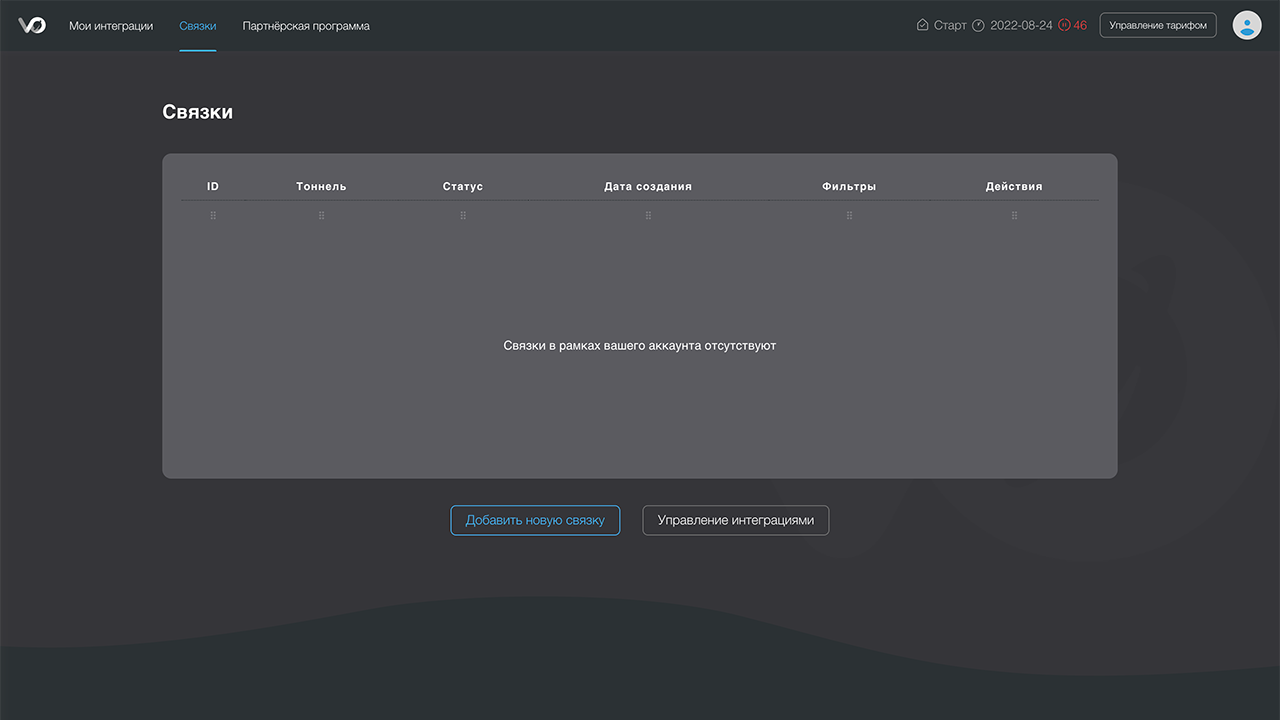This screenshot has height=720, width=1280.
Task: Click the Старт tariff plan icon
Action: (x=922, y=25)
